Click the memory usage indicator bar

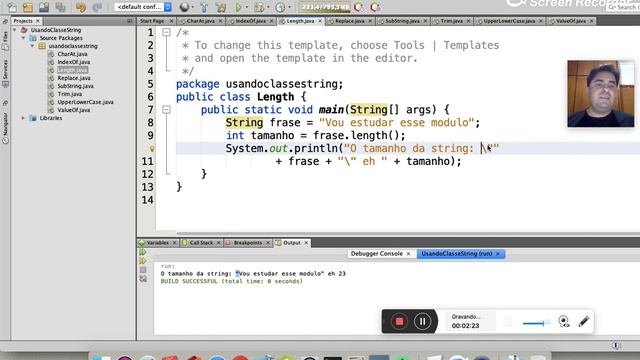click(x=324, y=7)
